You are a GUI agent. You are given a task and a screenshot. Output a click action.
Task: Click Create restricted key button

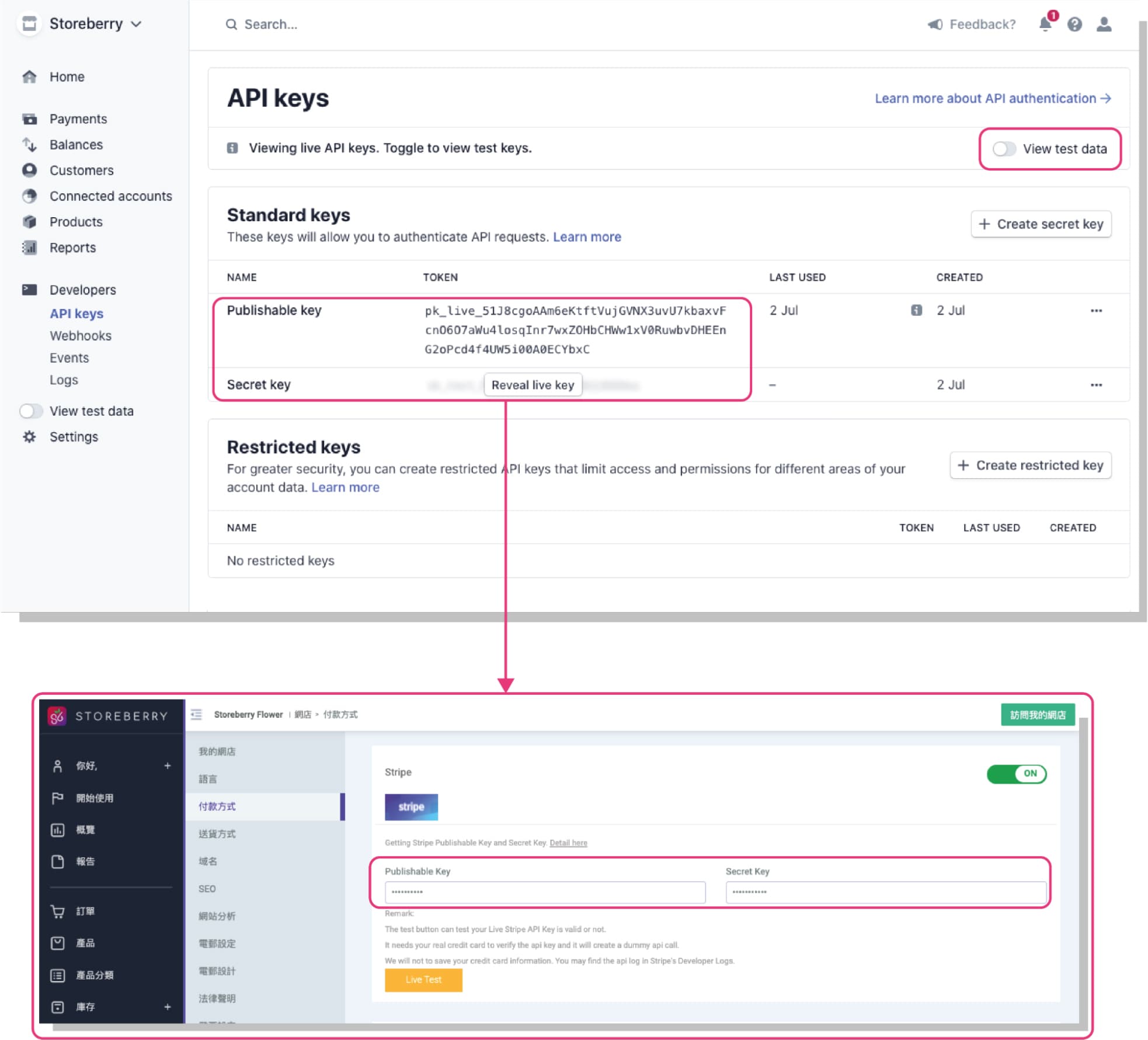click(x=1030, y=465)
